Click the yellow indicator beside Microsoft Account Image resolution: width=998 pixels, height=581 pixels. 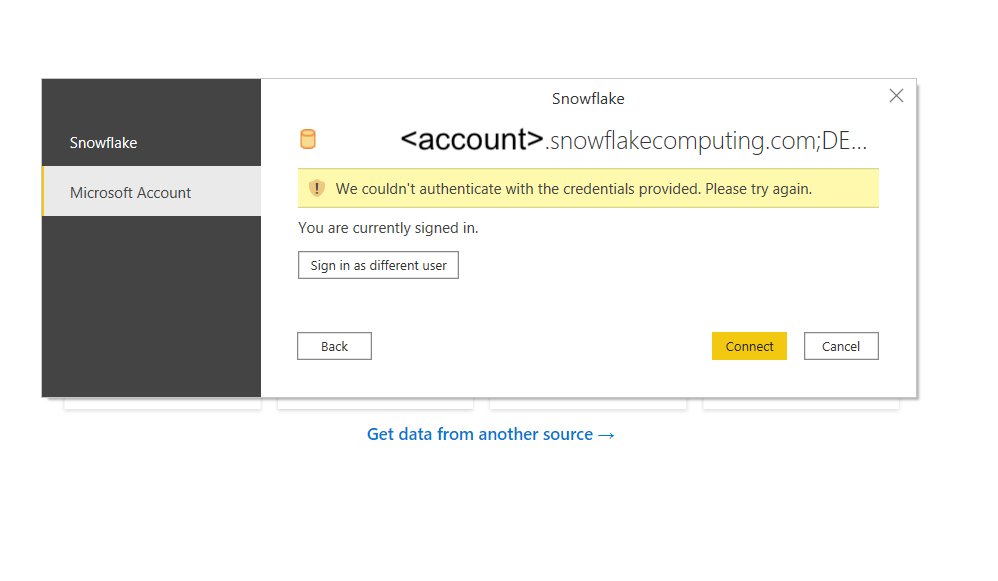(x=43, y=192)
